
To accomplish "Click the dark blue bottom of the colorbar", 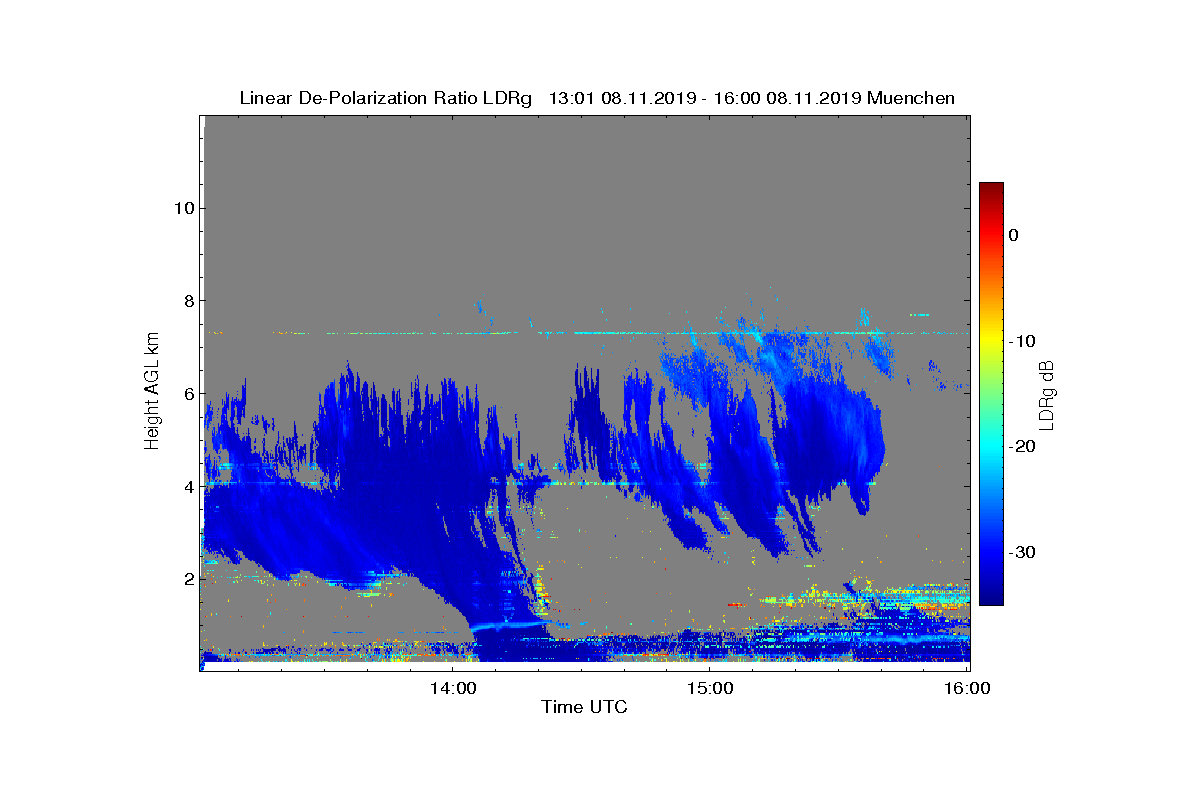I will tap(991, 597).
